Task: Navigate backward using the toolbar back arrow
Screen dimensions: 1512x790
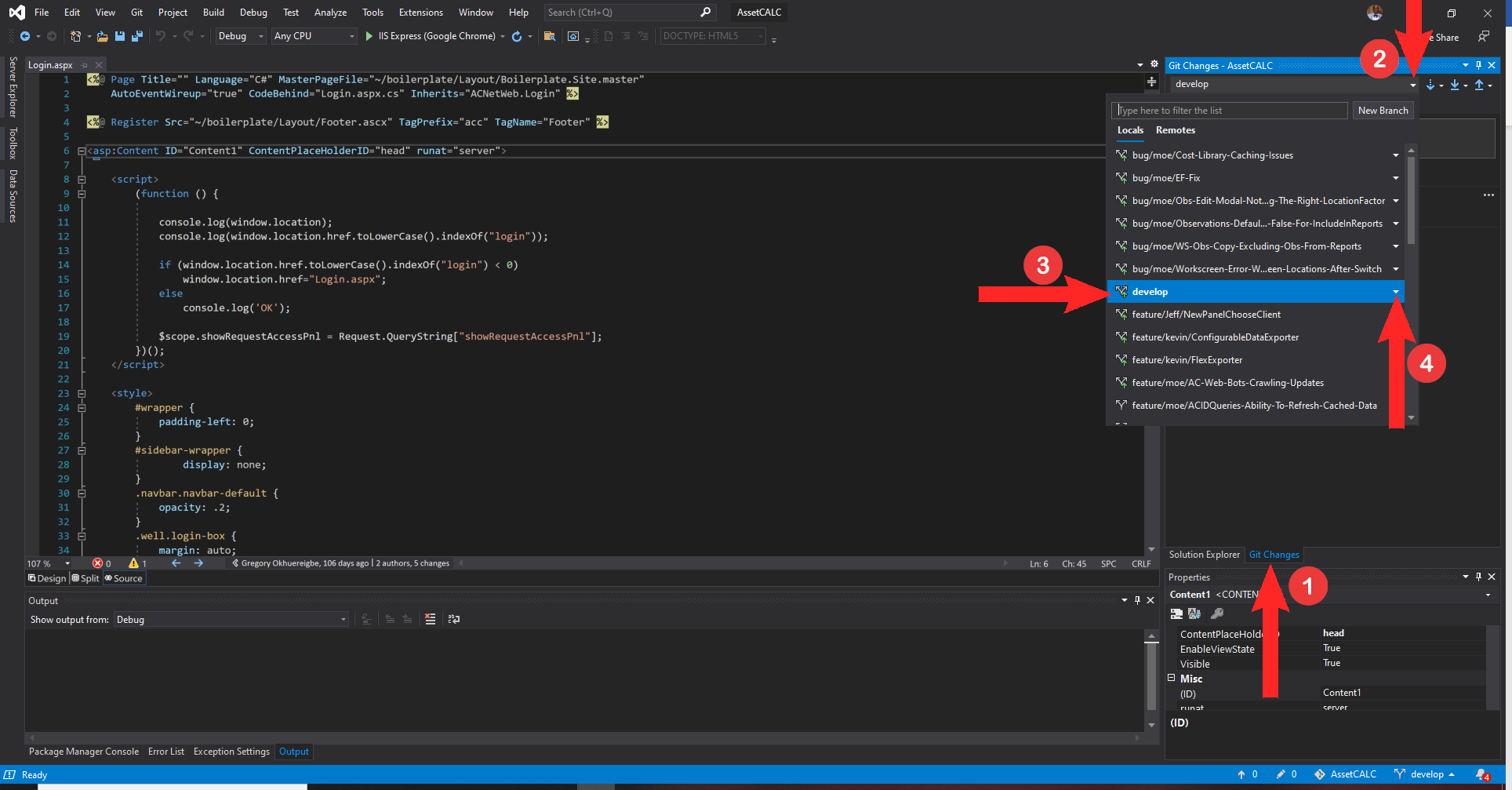Action: (25, 36)
